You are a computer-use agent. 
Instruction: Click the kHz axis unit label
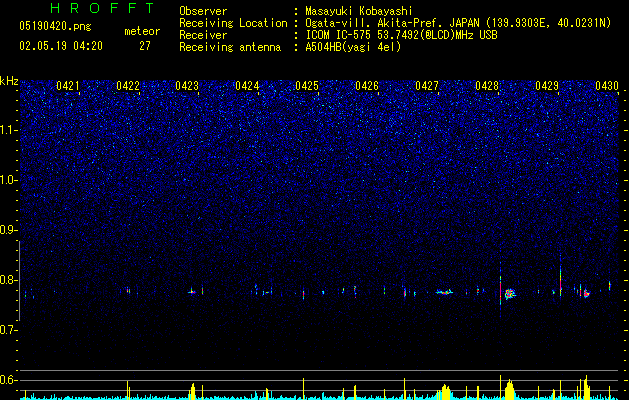pyautogui.click(x=9, y=81)
